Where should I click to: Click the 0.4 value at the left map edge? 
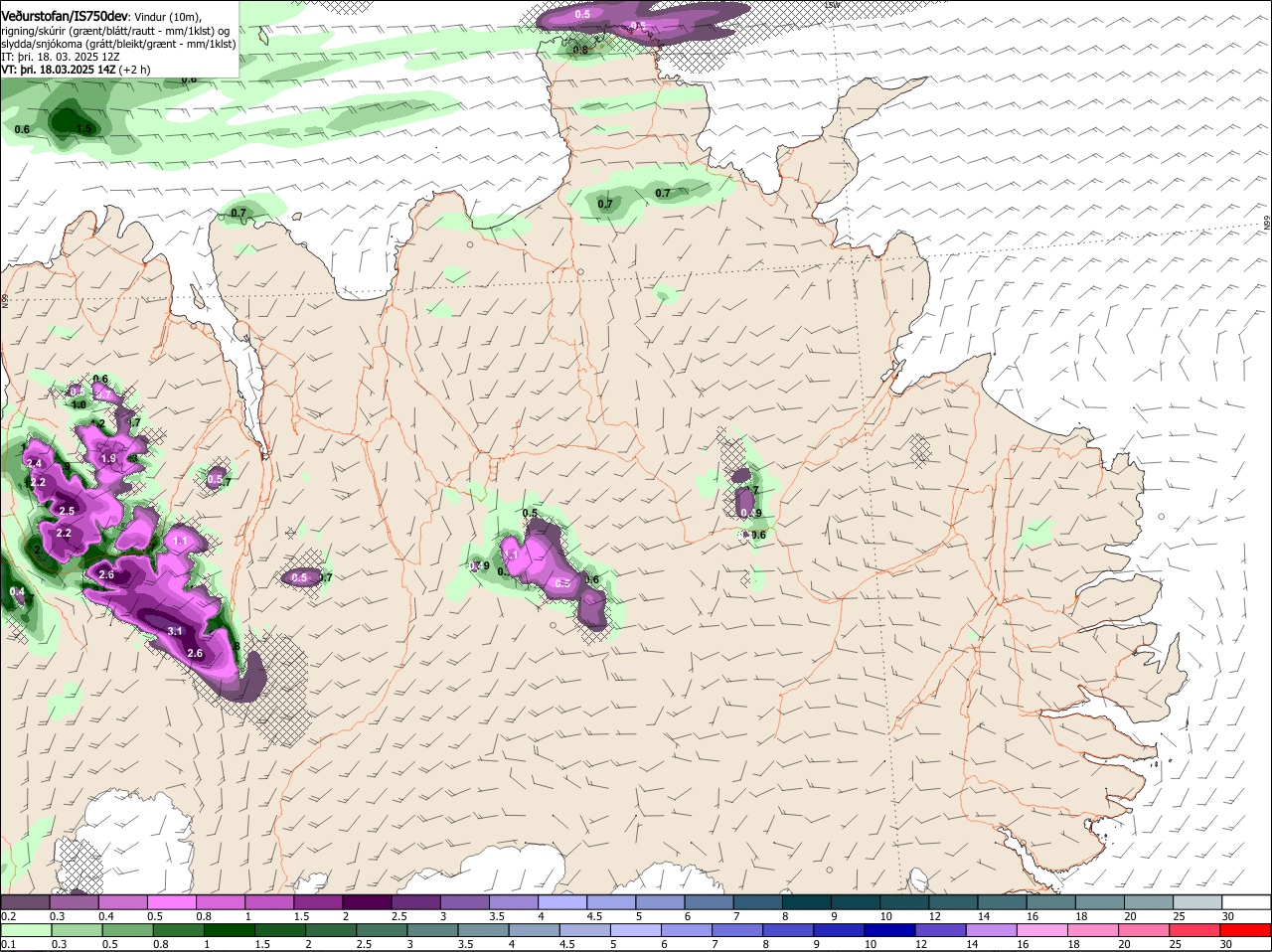(x=17, y=592)
